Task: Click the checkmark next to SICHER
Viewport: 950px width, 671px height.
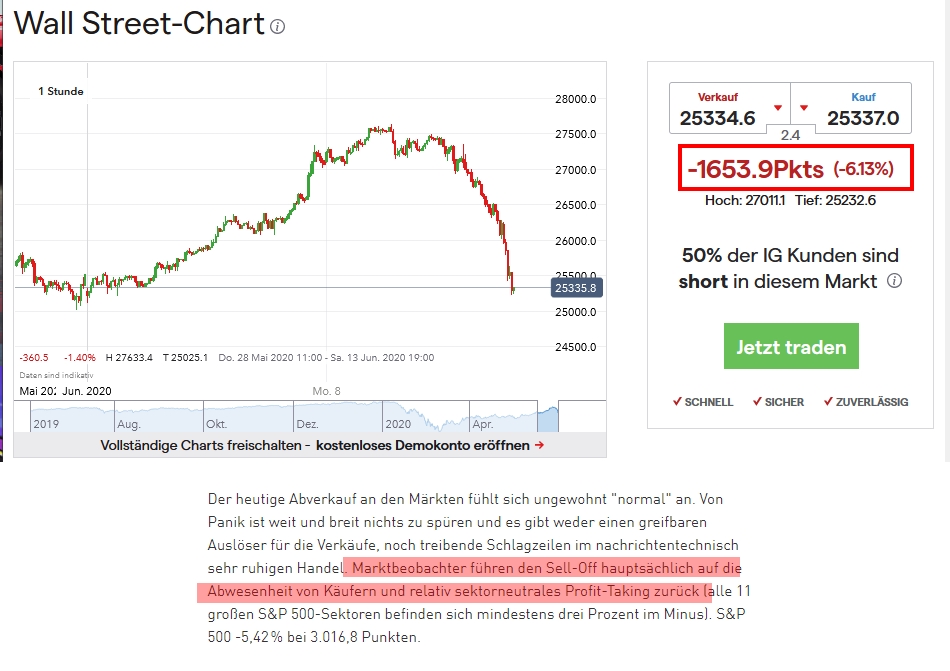Action: 757,402
